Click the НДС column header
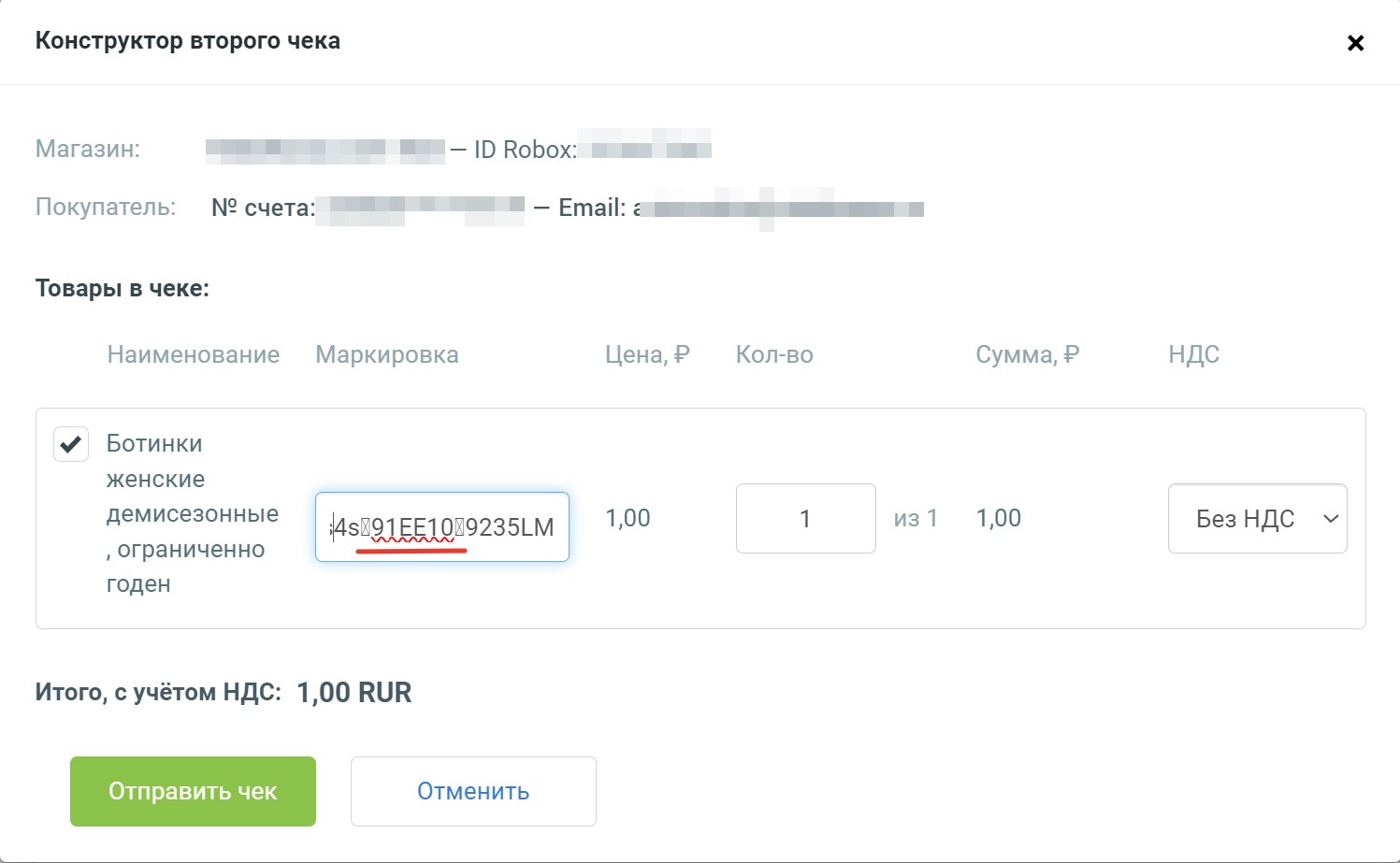The image size is (1400, 863). coord(1193,355)
